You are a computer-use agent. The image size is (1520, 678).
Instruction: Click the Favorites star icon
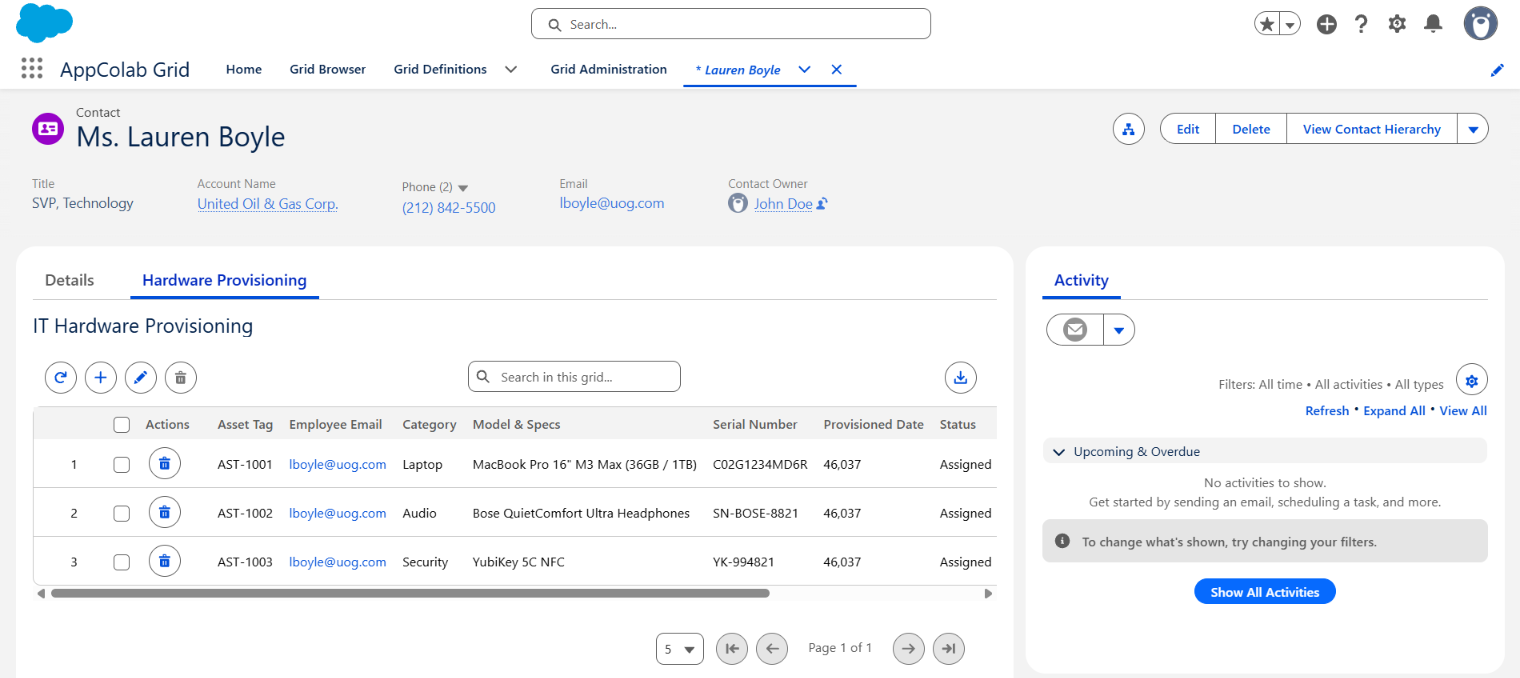1267,24
